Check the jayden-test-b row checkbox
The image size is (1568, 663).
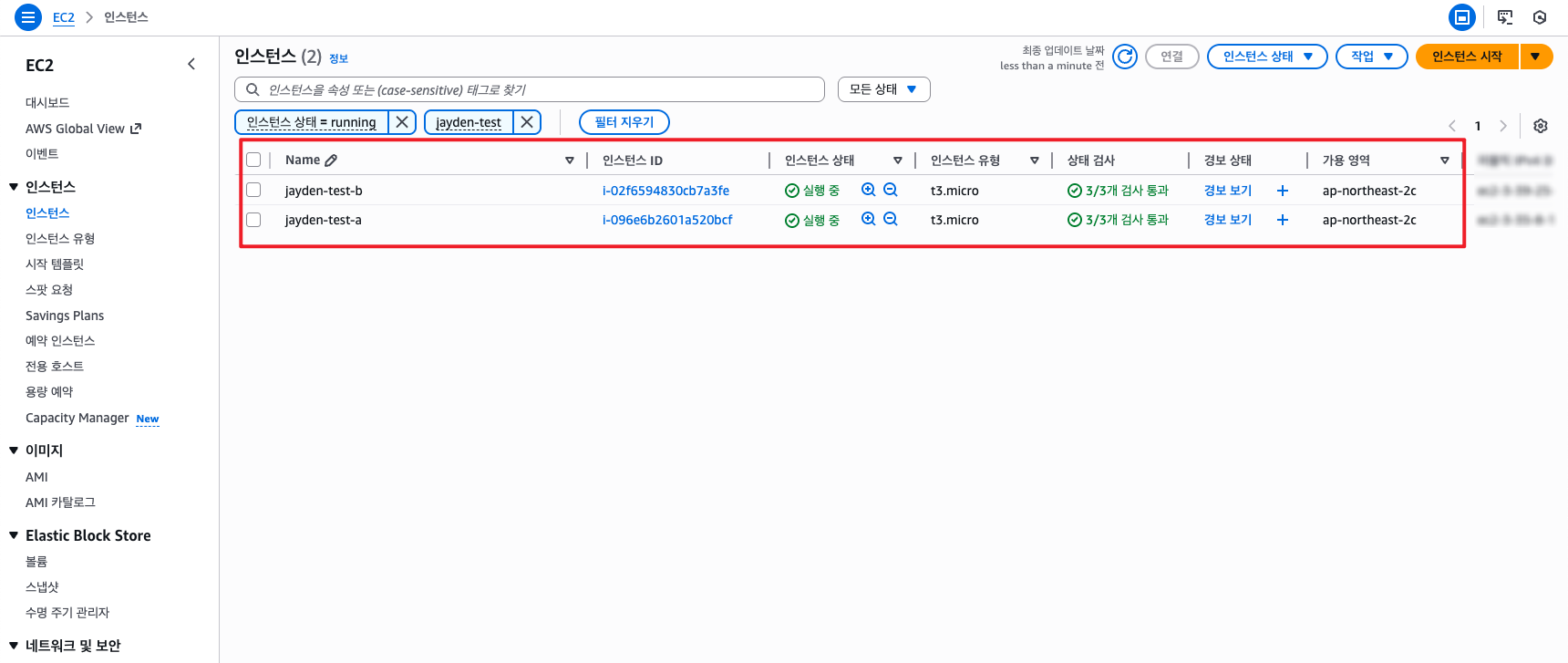point(253,190)
